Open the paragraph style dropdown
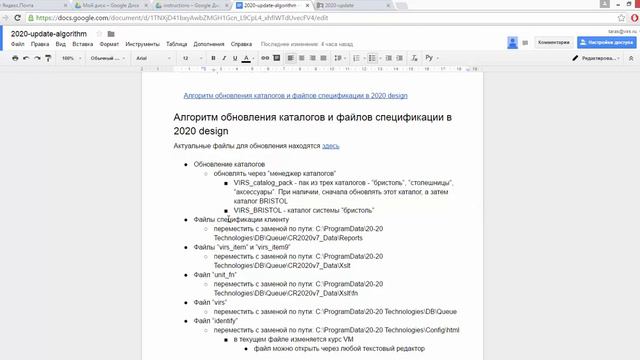The width and height of the screenshot is (640, 360). tap(108, 58)
